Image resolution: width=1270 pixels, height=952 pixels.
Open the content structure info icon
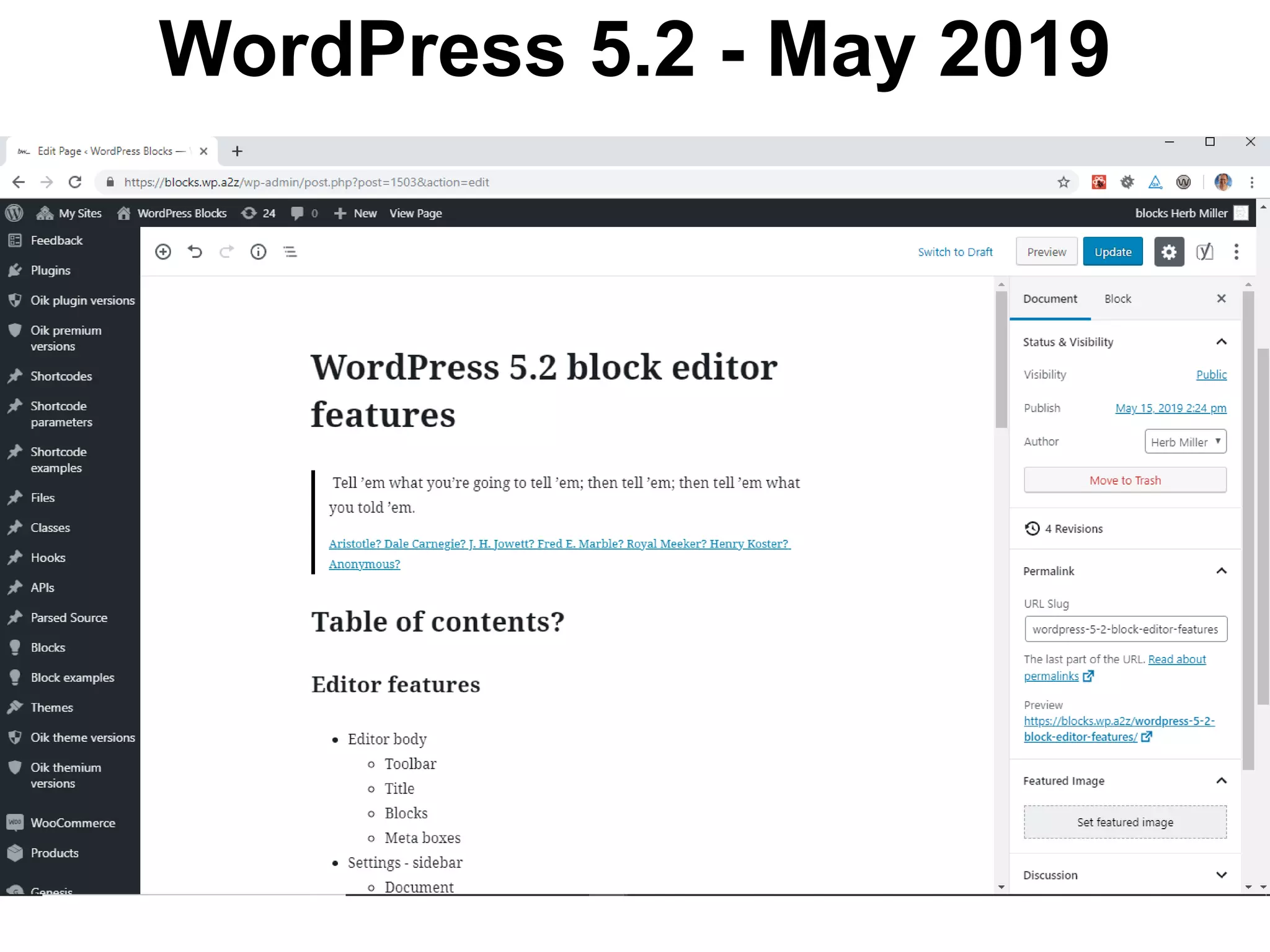pyautogui.click(x=258, y=252)
